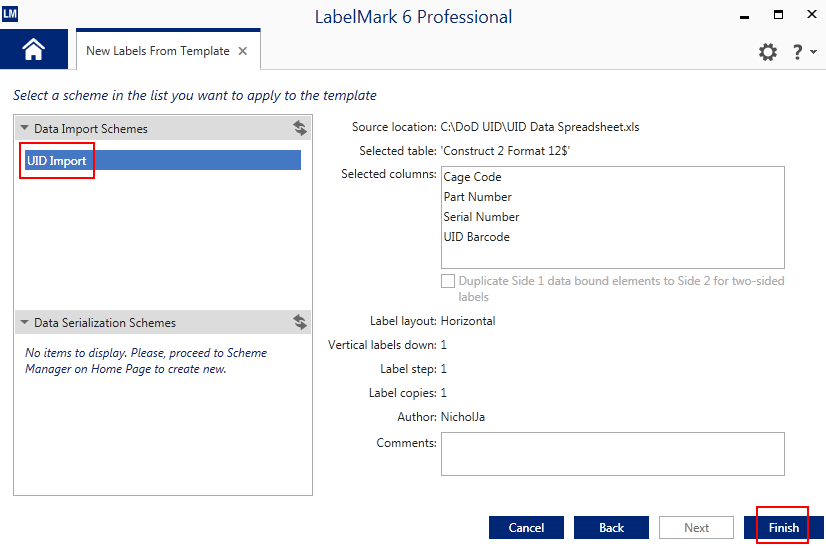Click Finish to complete the wizard
The height and width of the screenshot is (548, 826).
[x=783, y=528]
